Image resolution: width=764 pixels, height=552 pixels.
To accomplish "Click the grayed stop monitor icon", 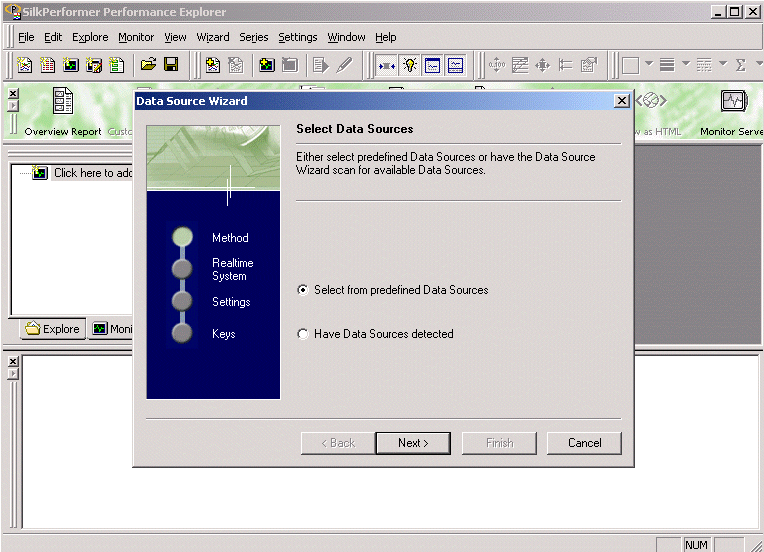I will 290,65.
